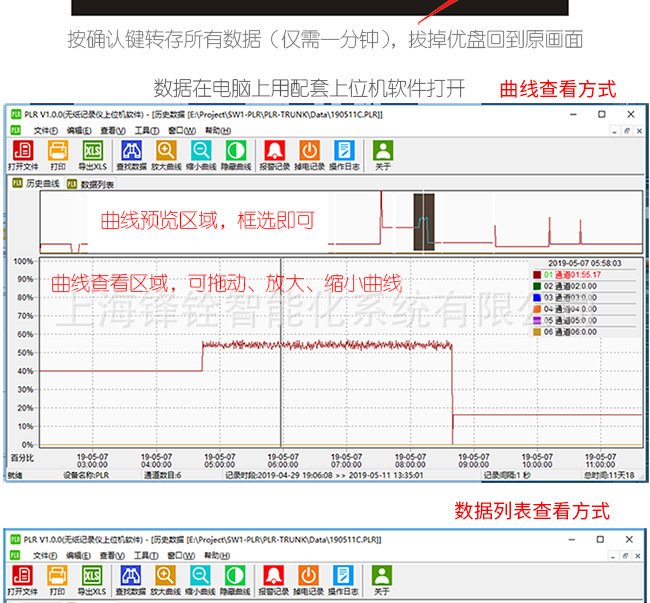The height and width of the screenshot is (603, 650).
Task: Click the blue channel 03 legend swatch
Action: click(x=537, y=297)
